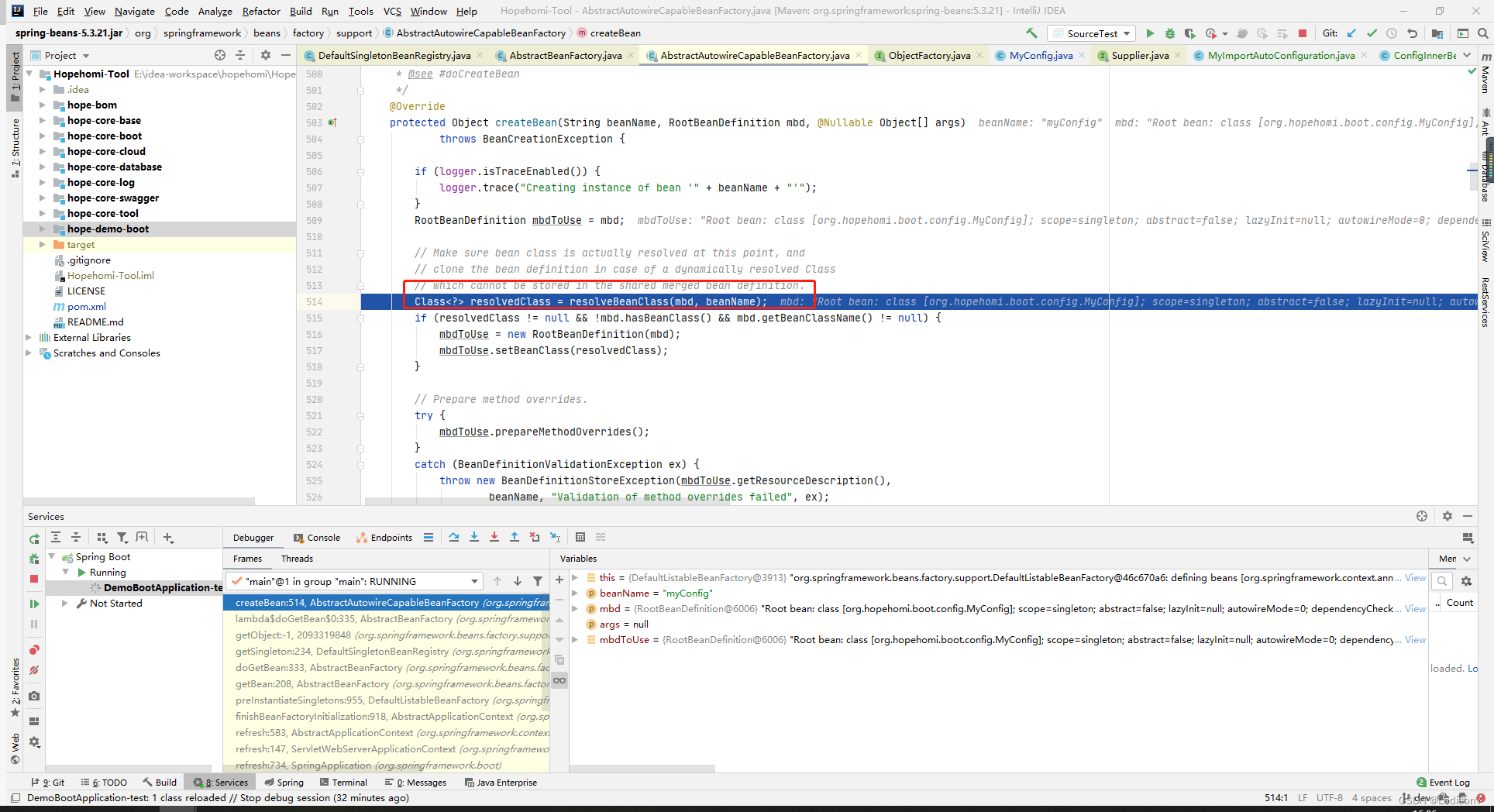Click the Variables memory search field
This screenshot has width=1494, height=812.
1441,580
